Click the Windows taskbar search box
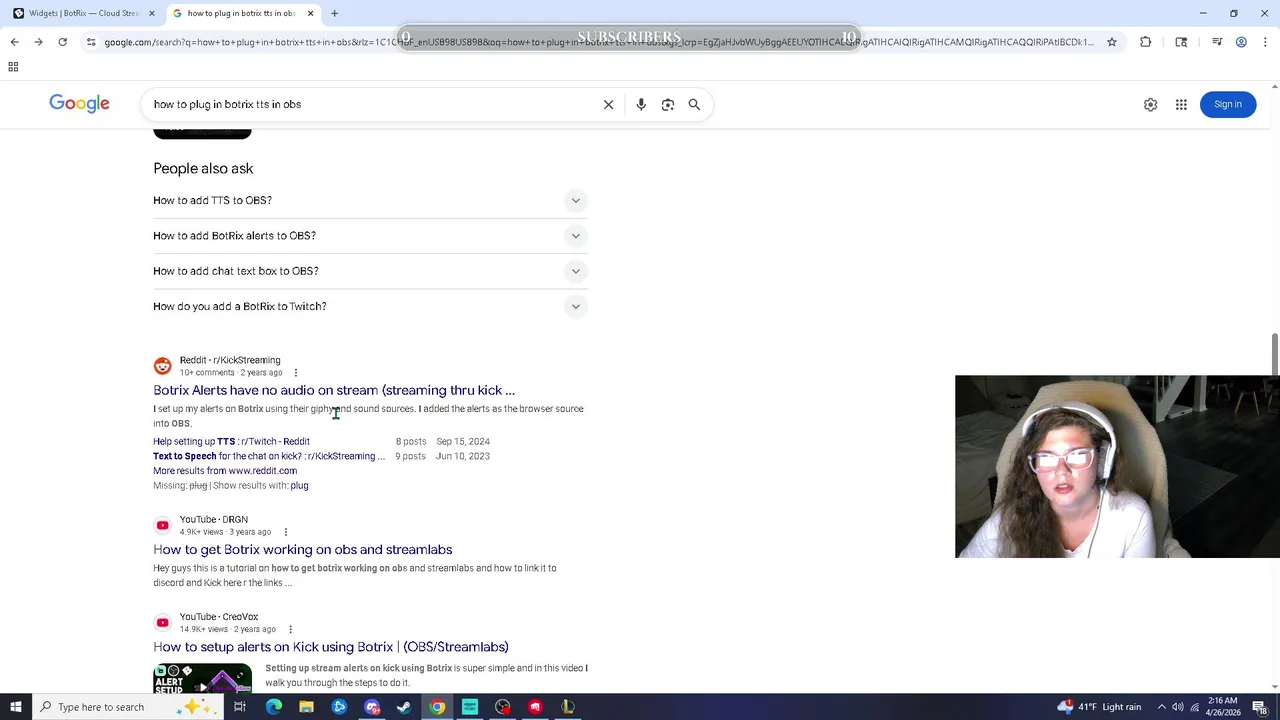The width and height of the screenshot is (1280, 720). click(125, 707)
